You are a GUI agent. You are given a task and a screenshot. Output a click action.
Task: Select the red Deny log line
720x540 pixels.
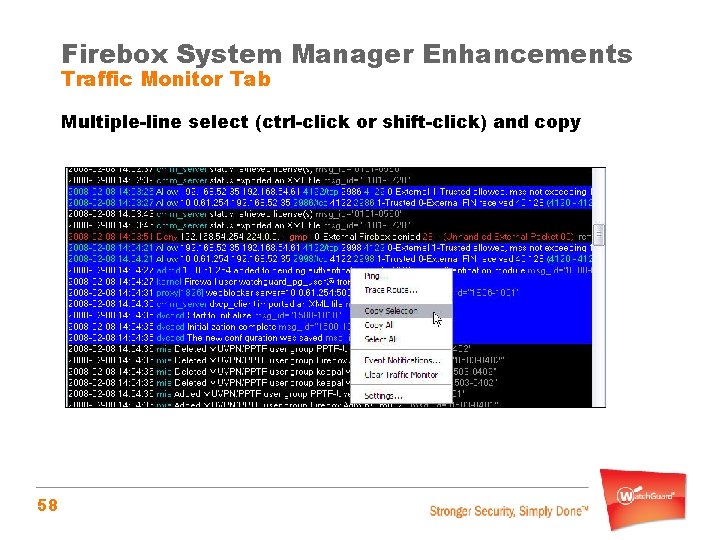329,237
